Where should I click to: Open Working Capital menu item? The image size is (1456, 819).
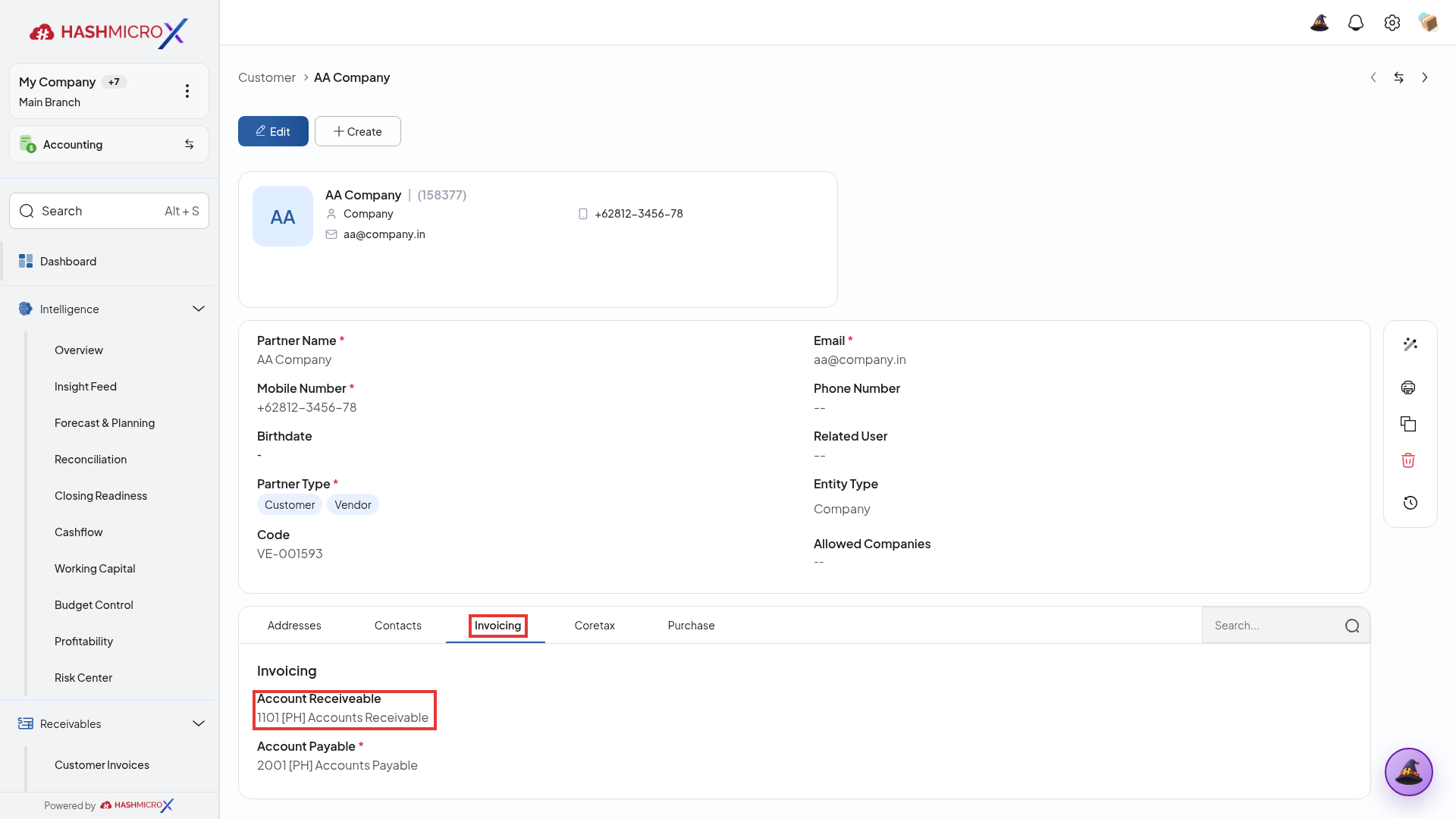[95, 568]
